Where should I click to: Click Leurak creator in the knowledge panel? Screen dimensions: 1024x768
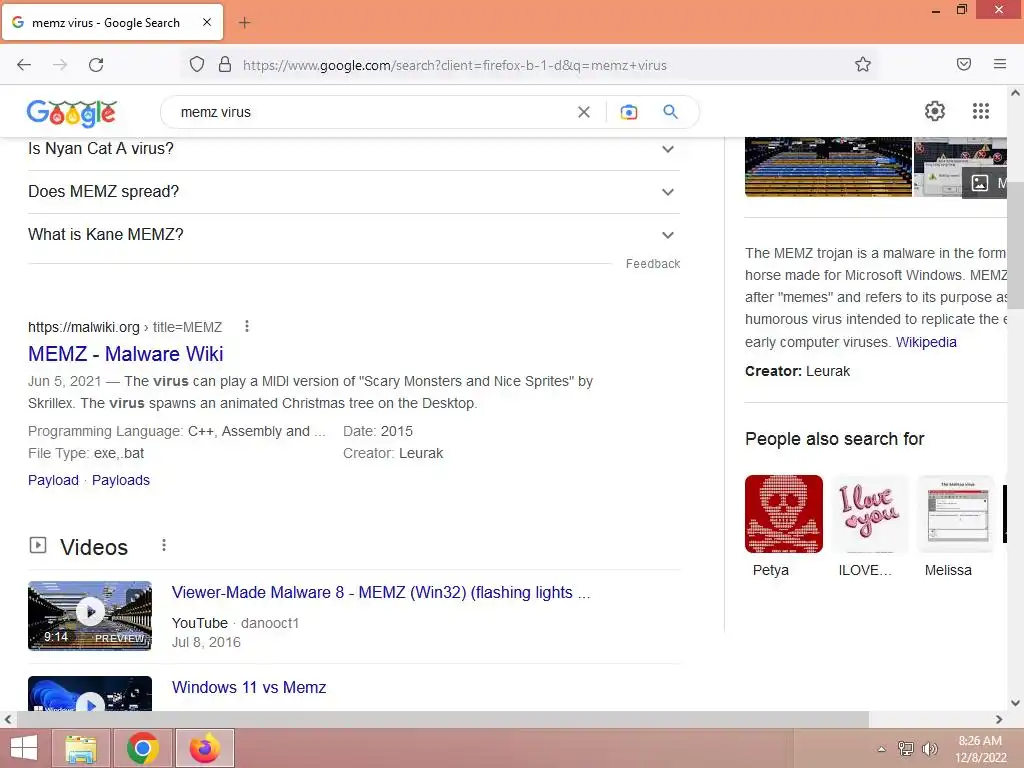point(827,371)
